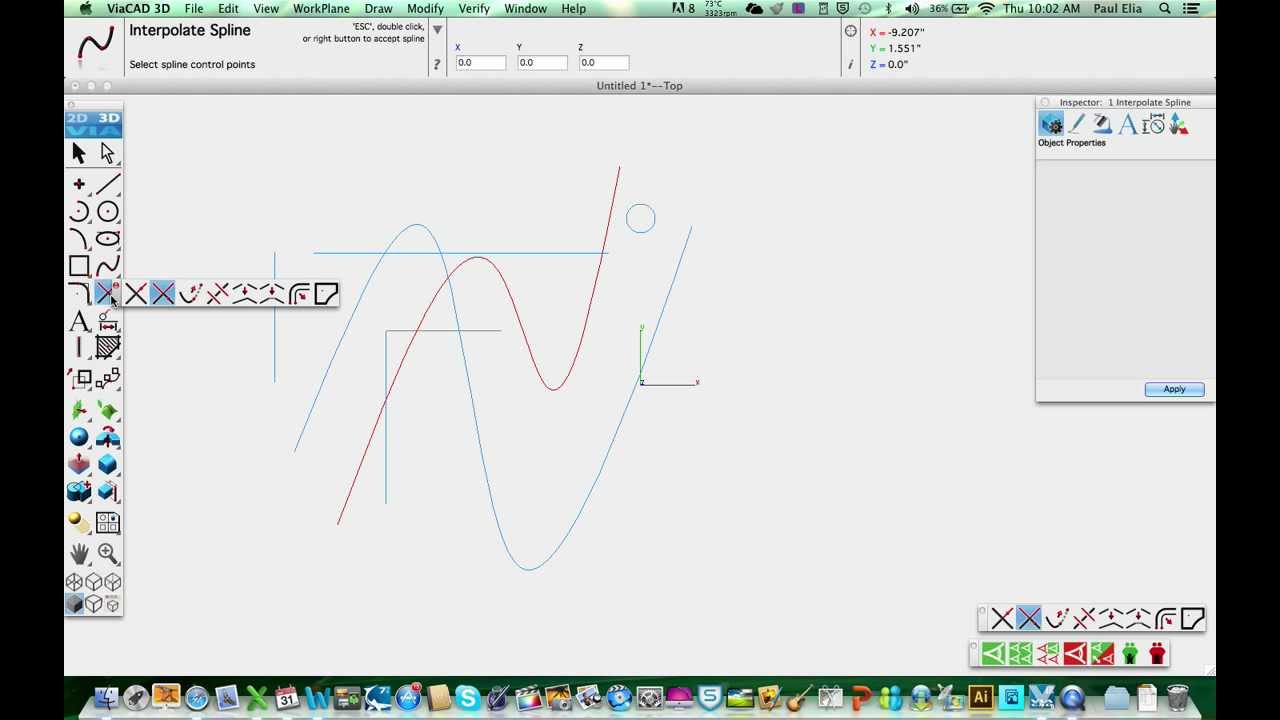Open the Skype icon in the Dock
This screenshot has width=1280, height=720.
tap(467, 697)
